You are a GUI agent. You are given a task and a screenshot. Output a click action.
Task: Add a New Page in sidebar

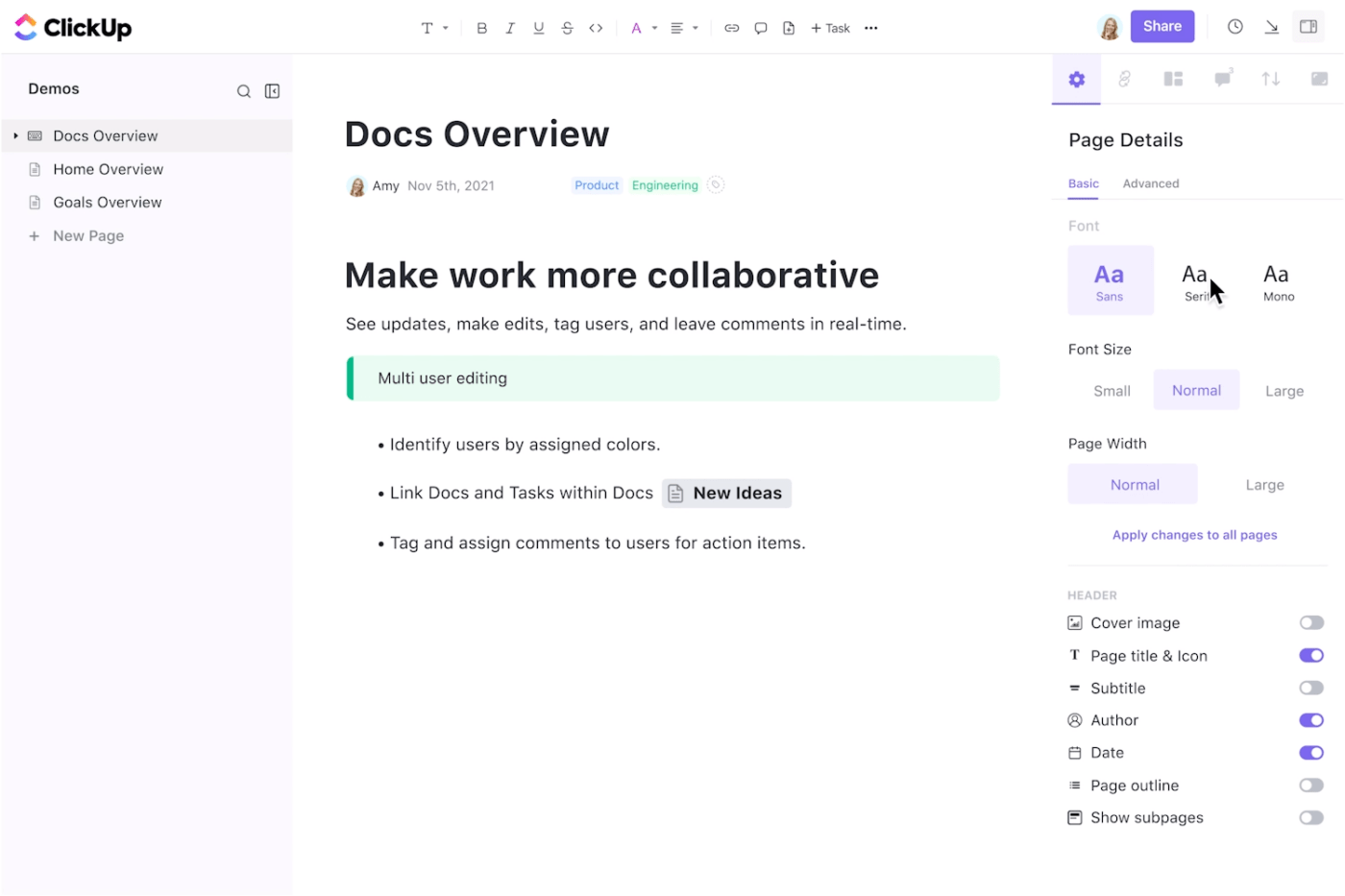[x=88, y=236]
